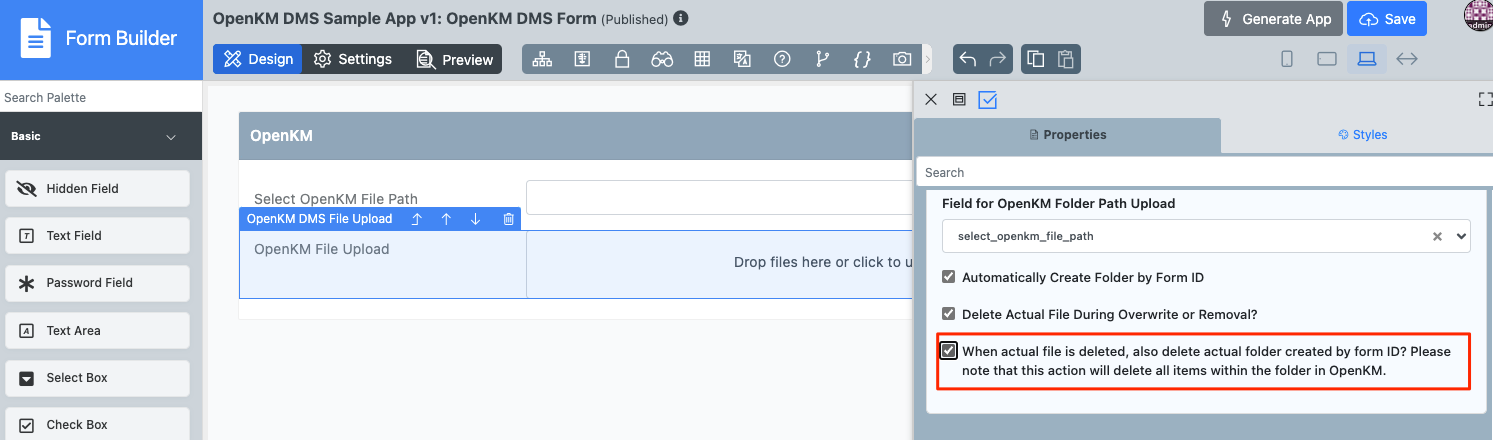Open the select_openkm_file_path dropdown
The image size is (1493, 440).
1206,236
